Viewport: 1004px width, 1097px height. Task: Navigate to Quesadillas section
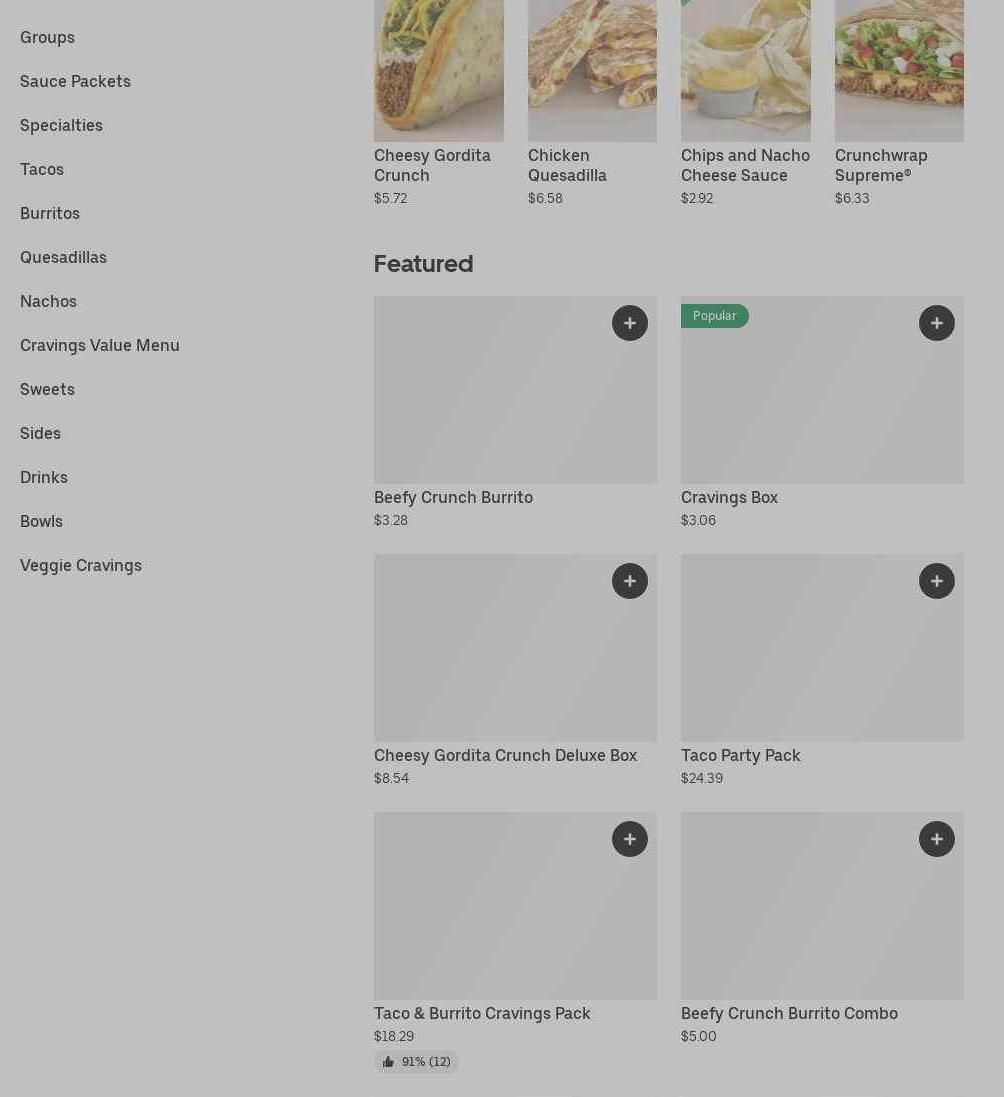click(x=63, y=257)
